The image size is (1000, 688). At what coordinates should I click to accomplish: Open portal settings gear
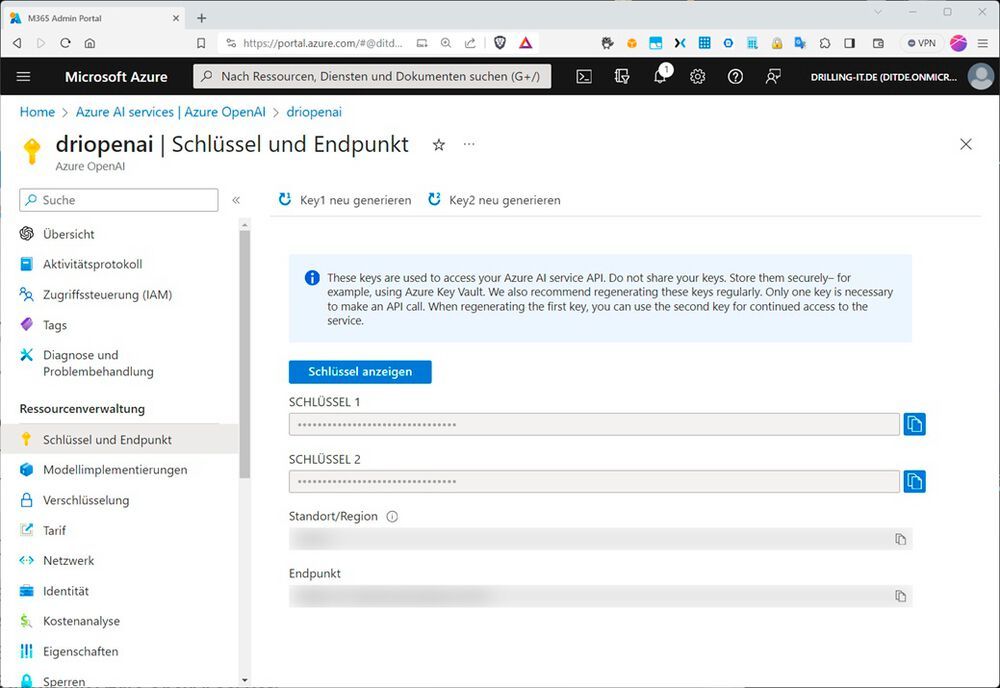coord(697,77)
